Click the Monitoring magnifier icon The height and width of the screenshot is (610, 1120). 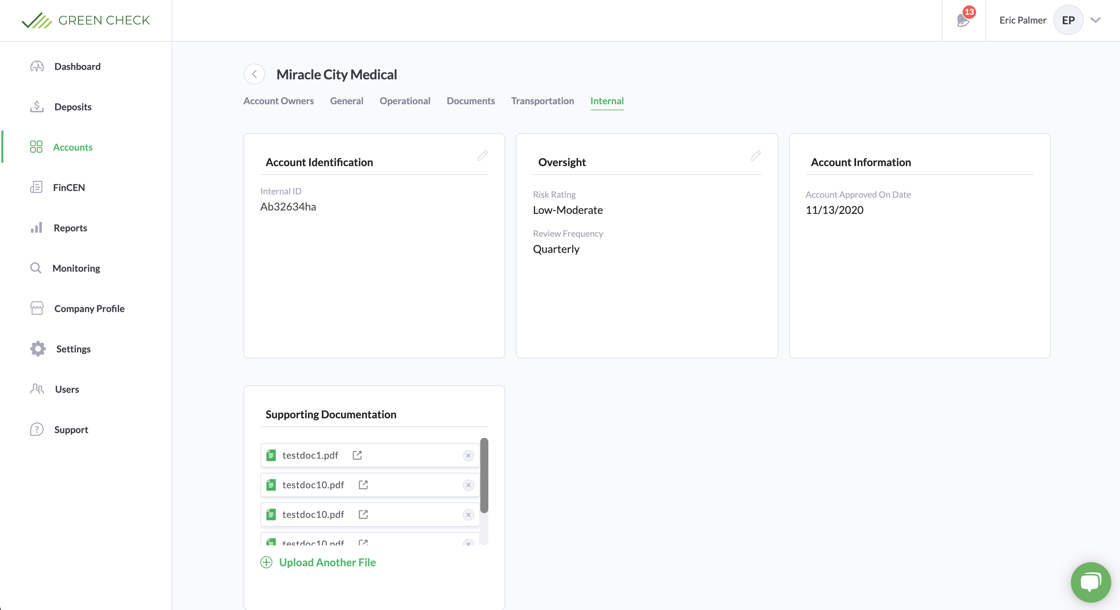[x=36, y=268]
